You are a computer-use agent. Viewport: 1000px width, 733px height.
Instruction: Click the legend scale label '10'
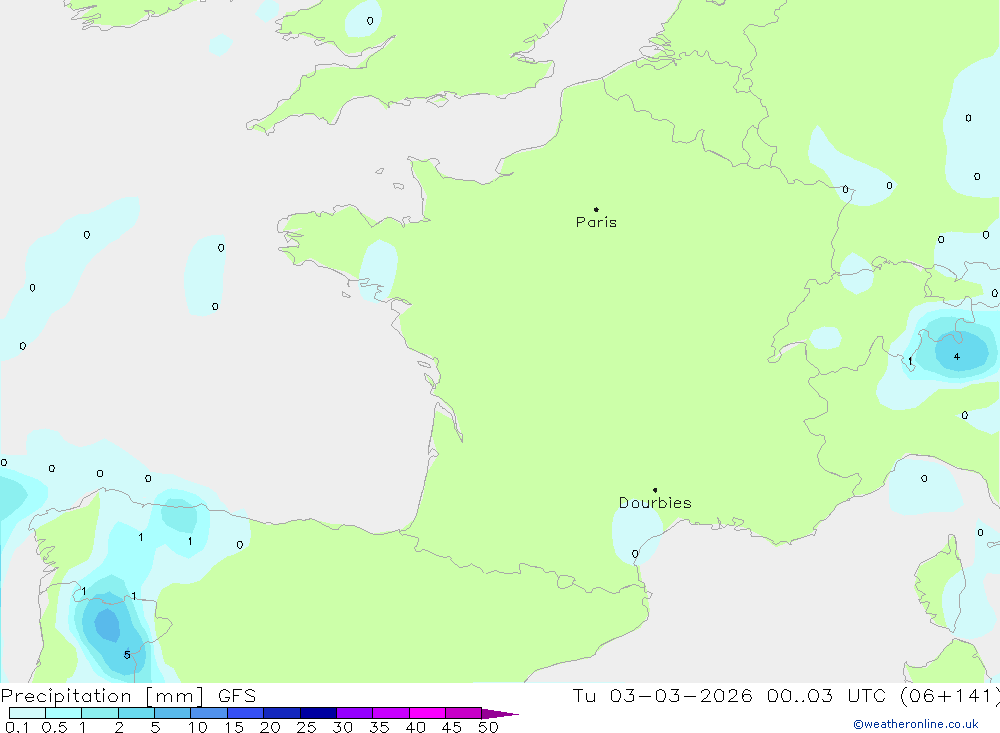198,727
